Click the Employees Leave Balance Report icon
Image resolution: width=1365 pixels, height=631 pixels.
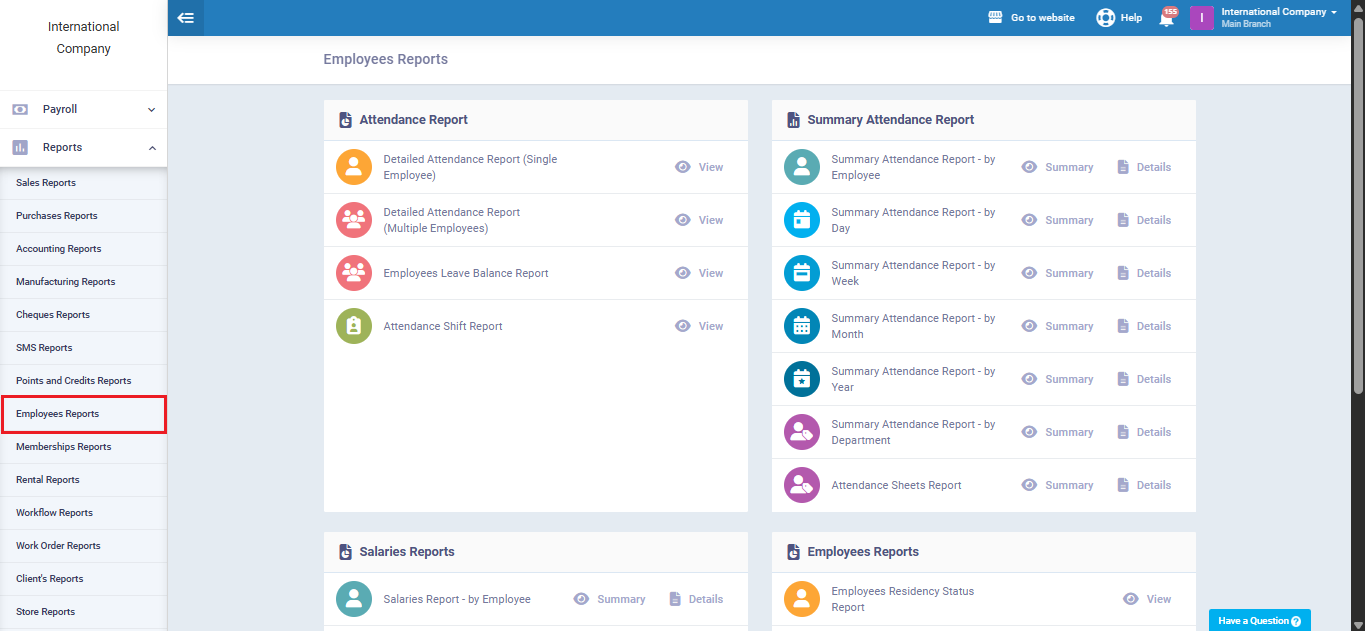[354, 273]
